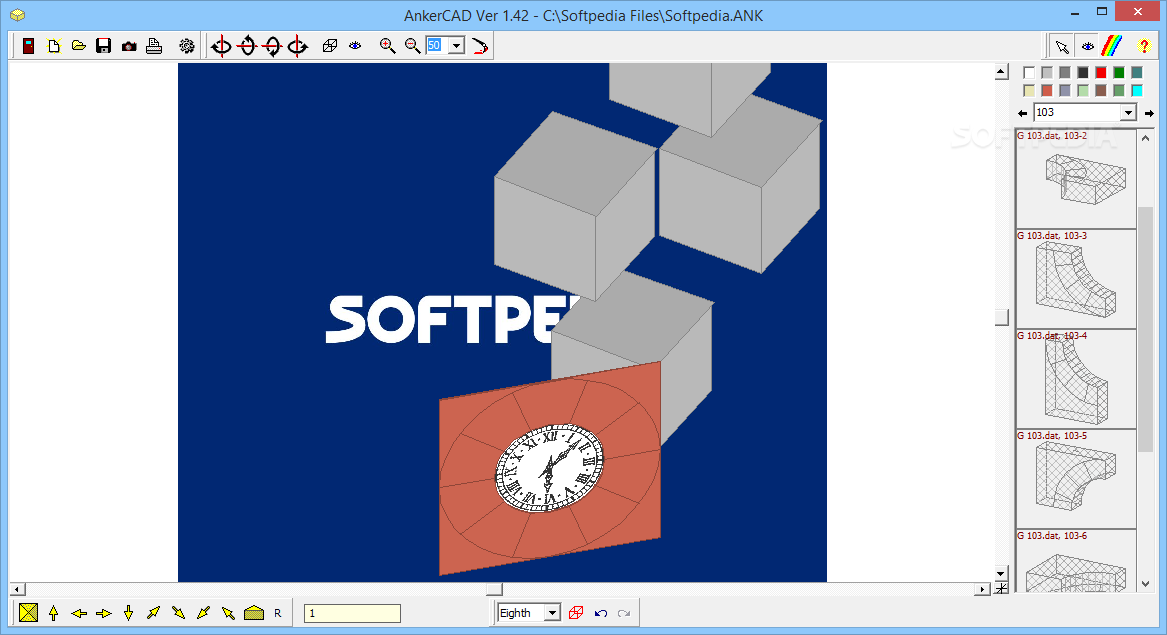Click the canvas vertical scroll up arrow
1167x635 pixels.
point(1001,72)
